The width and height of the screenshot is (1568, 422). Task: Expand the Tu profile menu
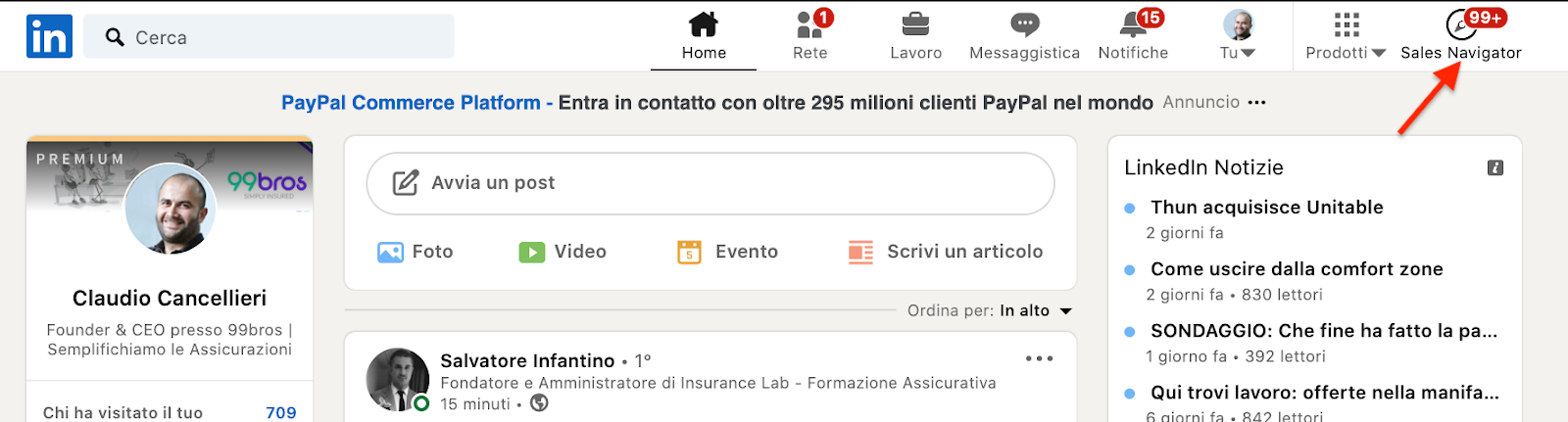[x=1238, y=36]
